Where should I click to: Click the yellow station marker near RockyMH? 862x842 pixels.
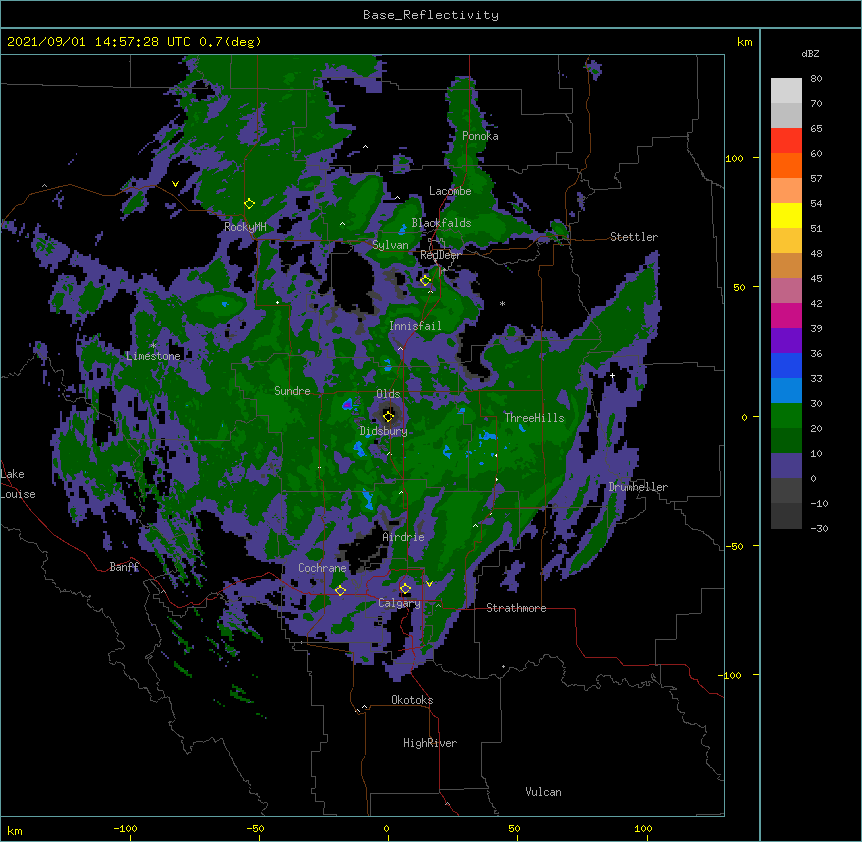249,203
